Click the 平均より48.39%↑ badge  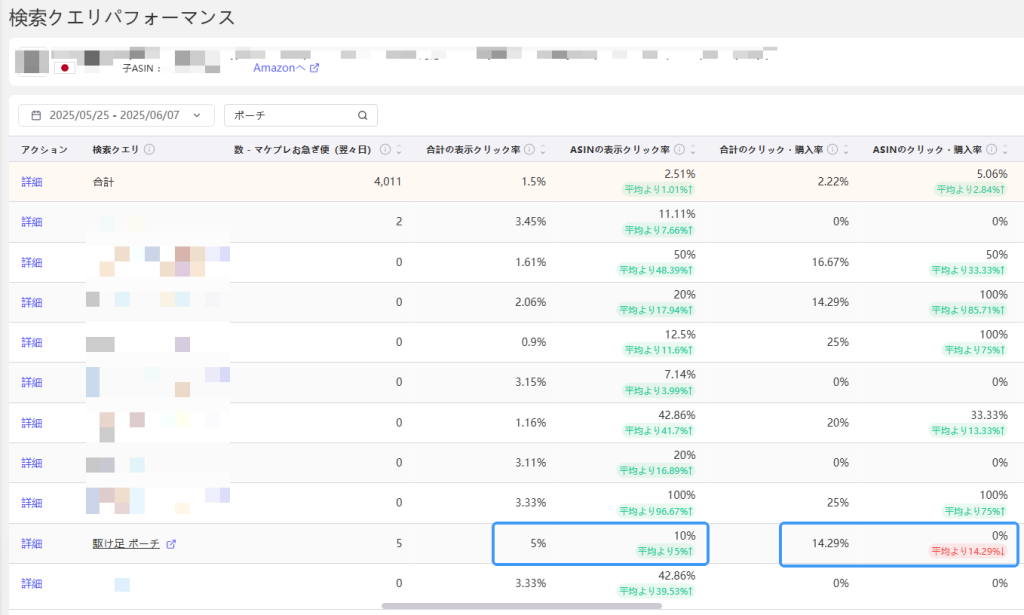656,270
